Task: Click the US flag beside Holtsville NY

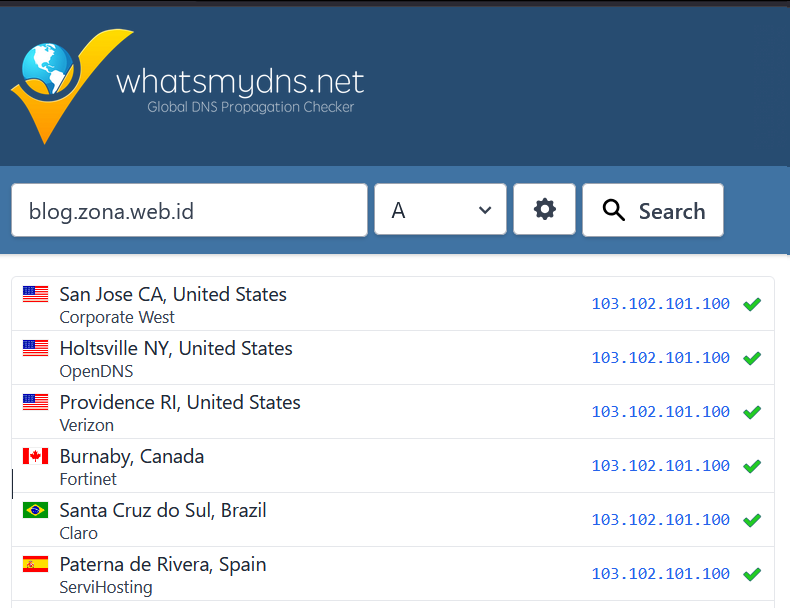Action: (x=35, y=348)
